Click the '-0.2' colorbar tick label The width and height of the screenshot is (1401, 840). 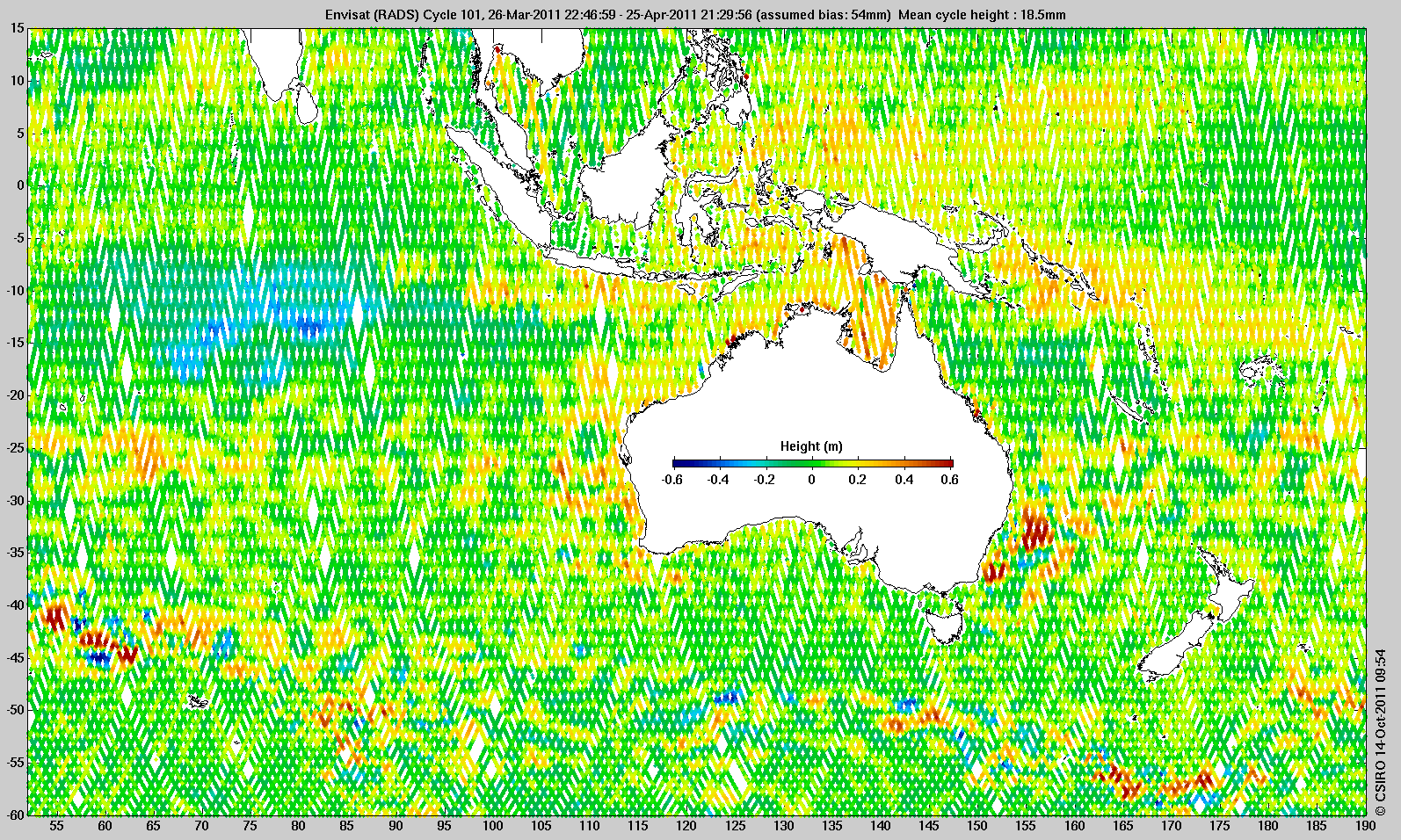coord(765,480)
